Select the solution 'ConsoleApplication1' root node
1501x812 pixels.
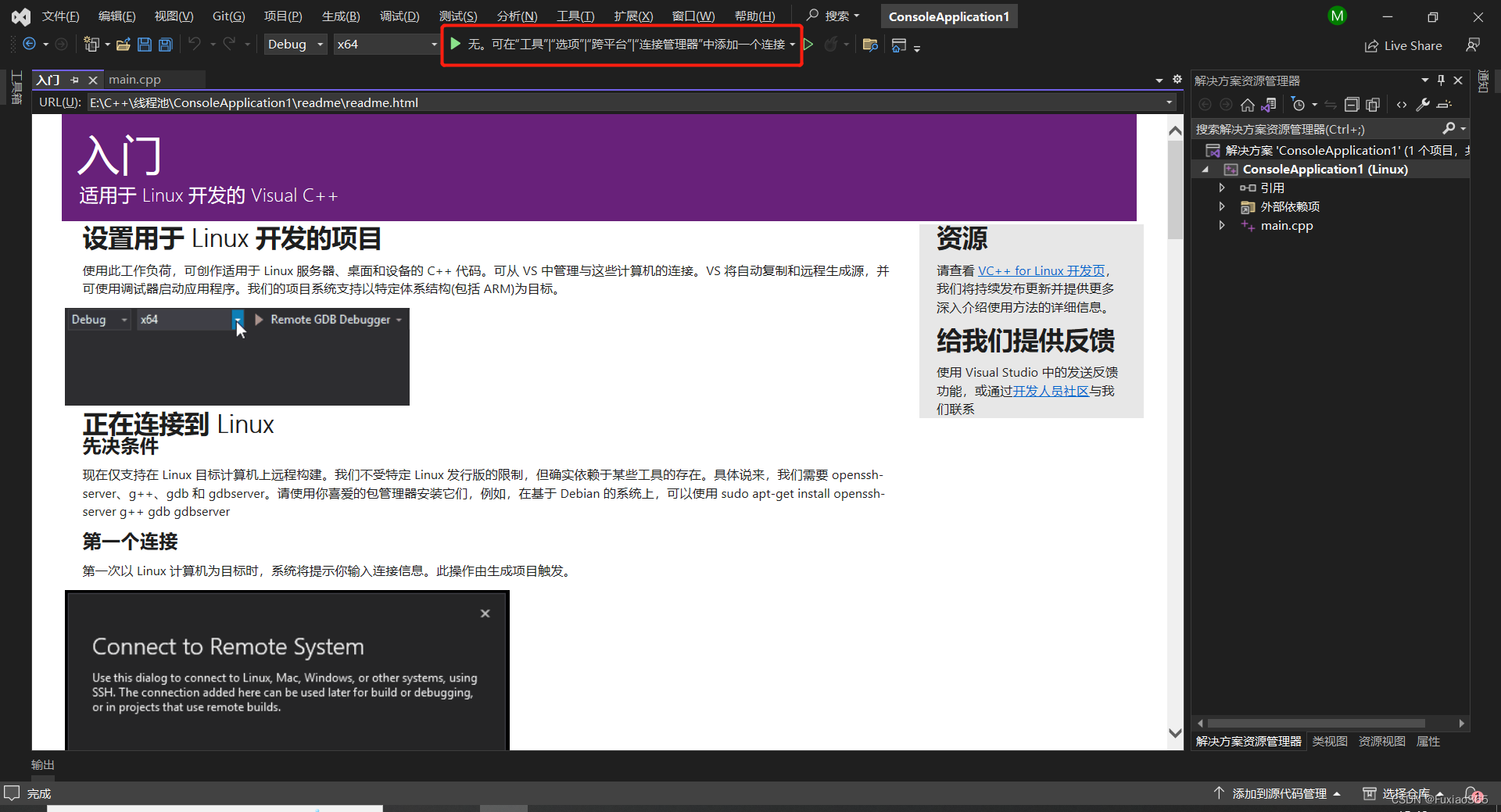click(1338, 150)
